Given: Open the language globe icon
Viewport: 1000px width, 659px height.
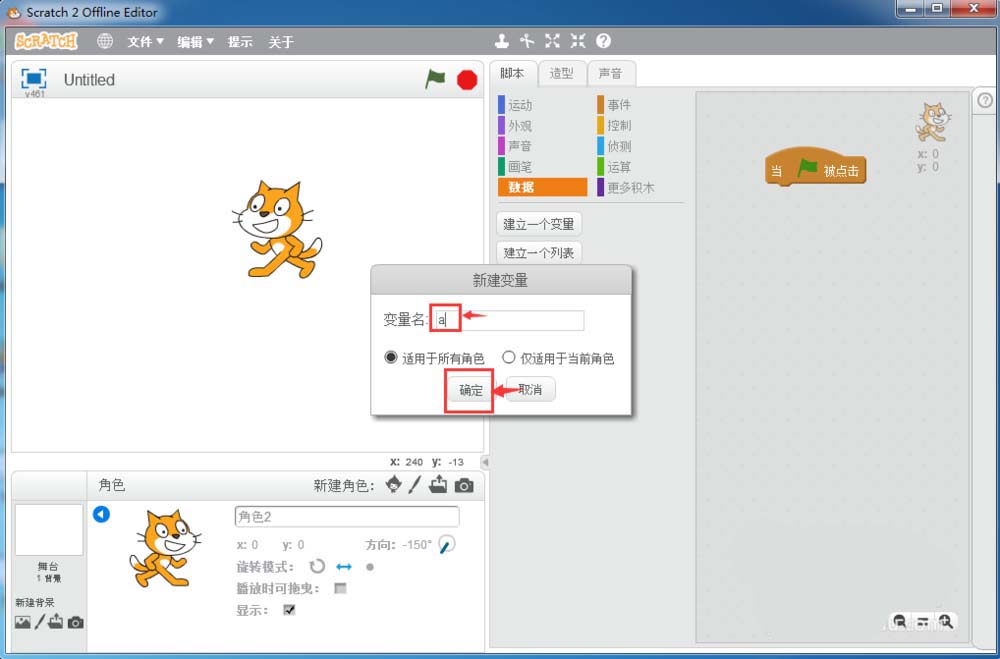Looking at the screenshot, I should pyautogui.click(x=105, y=41).
